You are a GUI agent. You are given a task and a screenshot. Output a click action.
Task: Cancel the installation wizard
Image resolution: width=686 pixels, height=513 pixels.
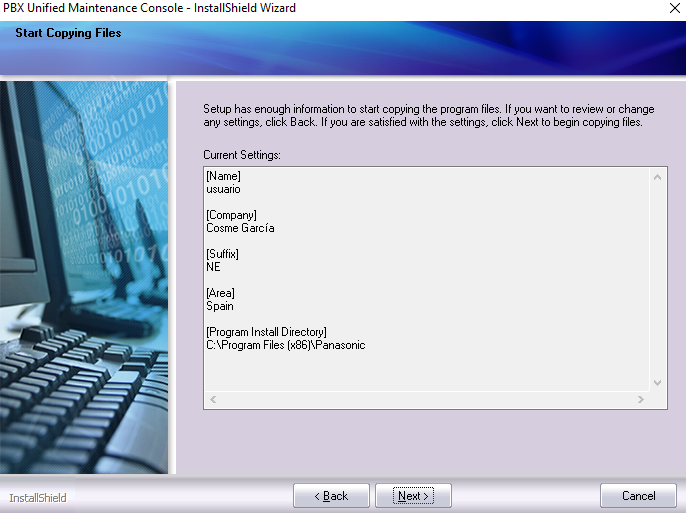click(638, 496)
